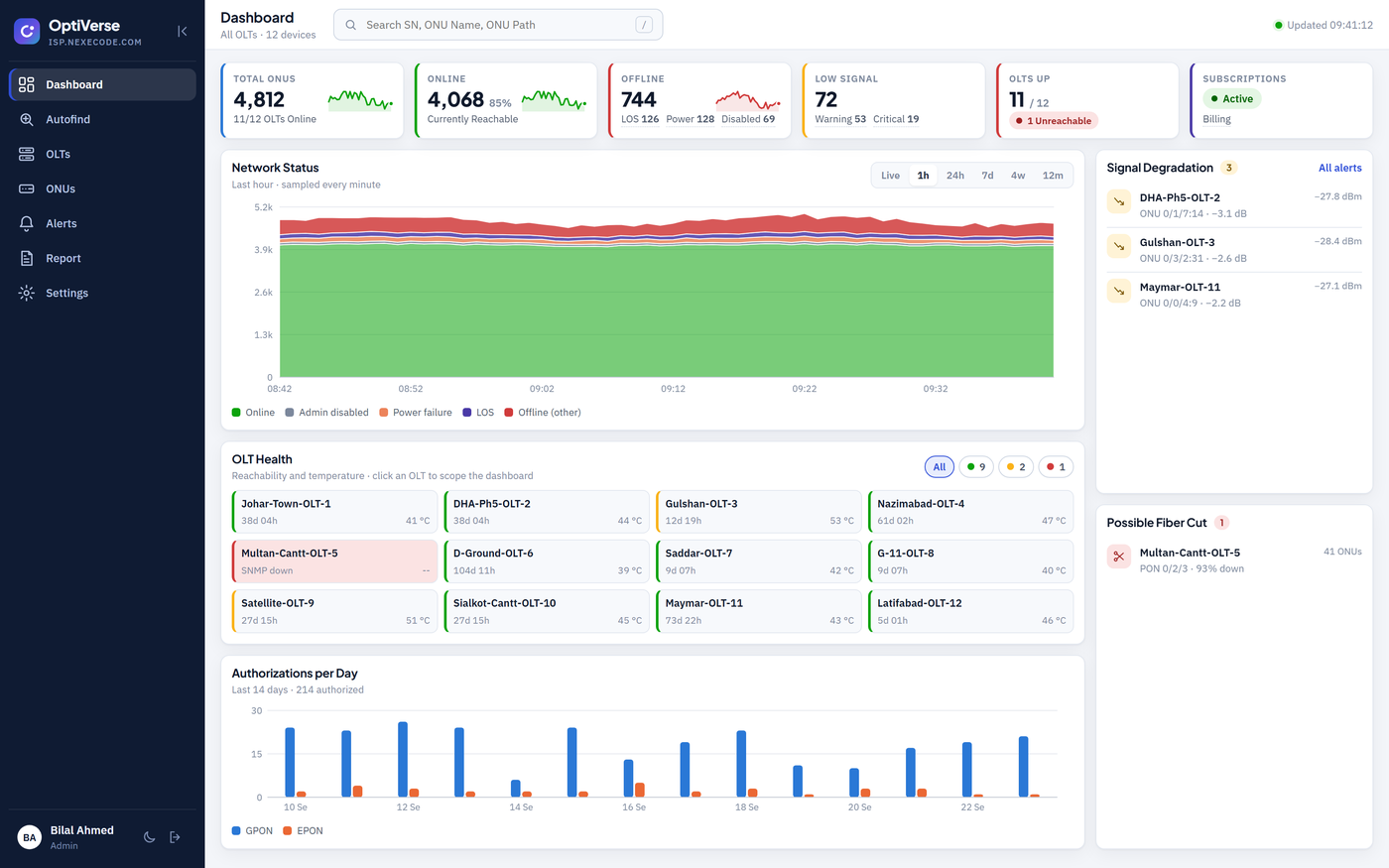Click the OptiVerse logo icon
The image size is (1389, 868).
pos(27,32)
